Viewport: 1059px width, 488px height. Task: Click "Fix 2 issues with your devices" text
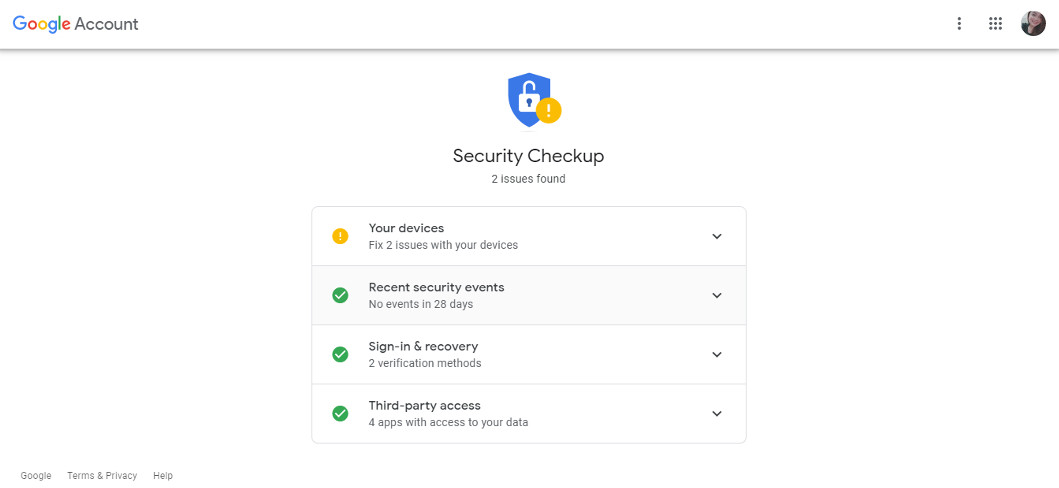pyautogui.click(x=443, y=245)
